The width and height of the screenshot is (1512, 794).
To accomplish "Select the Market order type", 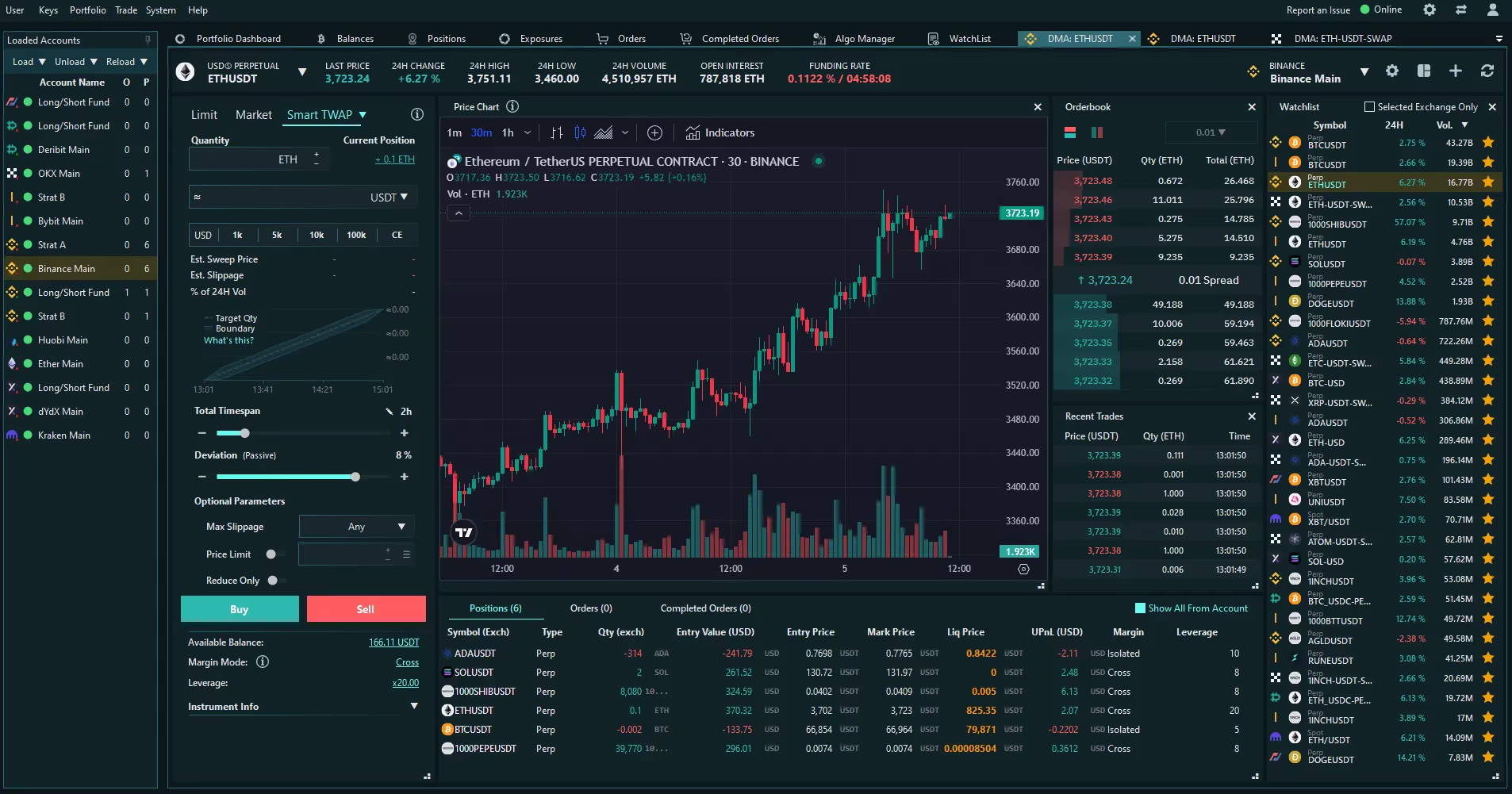I will pyautogui.click(x=254, y=115).
